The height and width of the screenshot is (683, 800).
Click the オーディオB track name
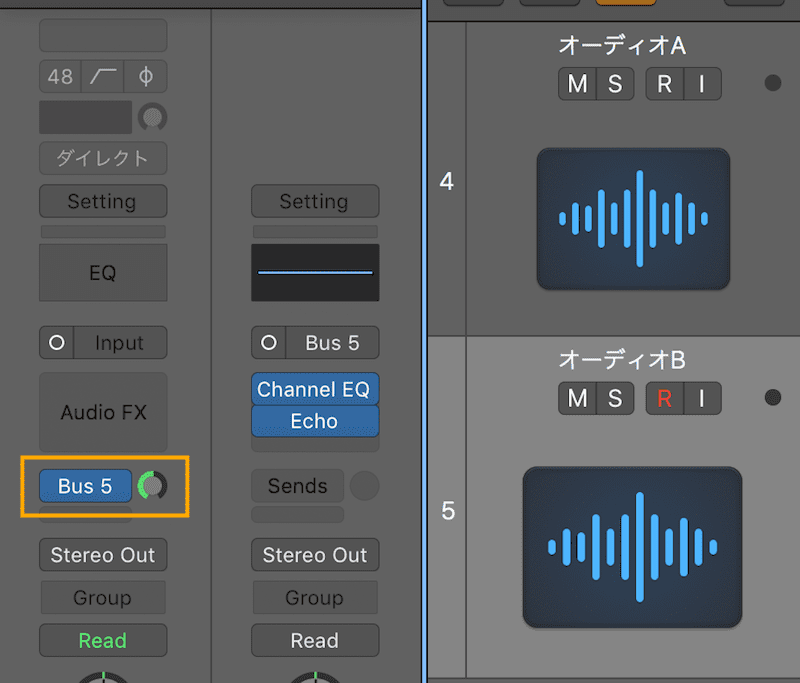coord(622,360)
